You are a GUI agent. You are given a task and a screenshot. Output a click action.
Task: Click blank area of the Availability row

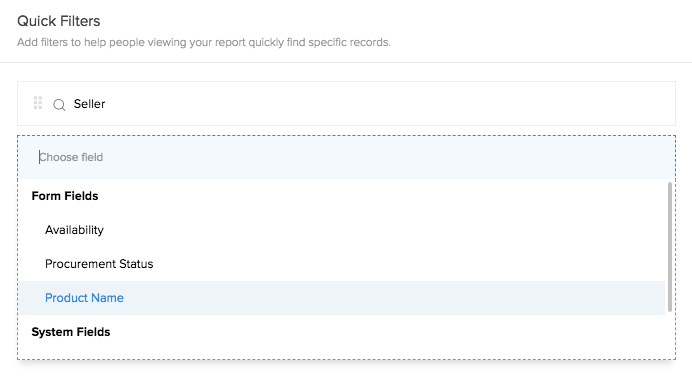point(384,230)
